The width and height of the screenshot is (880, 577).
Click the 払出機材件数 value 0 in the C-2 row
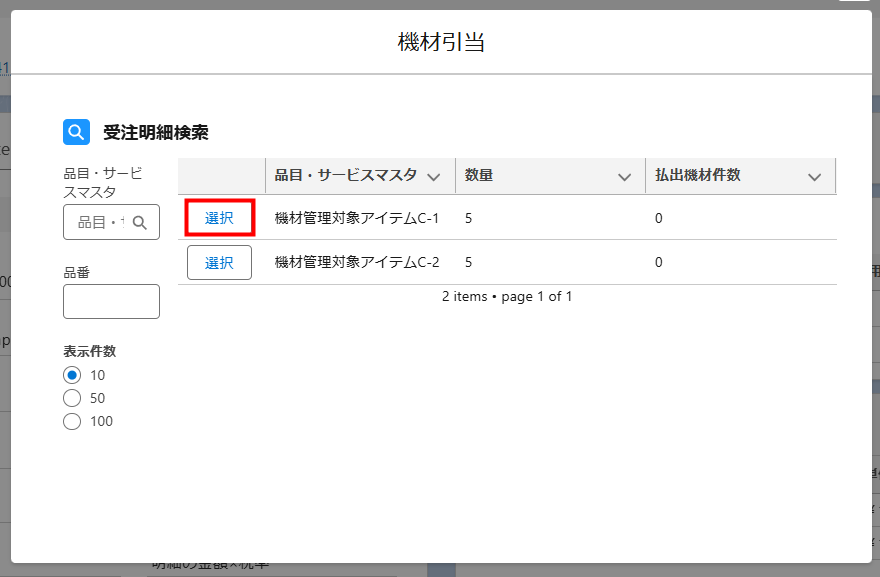point(659,263)
